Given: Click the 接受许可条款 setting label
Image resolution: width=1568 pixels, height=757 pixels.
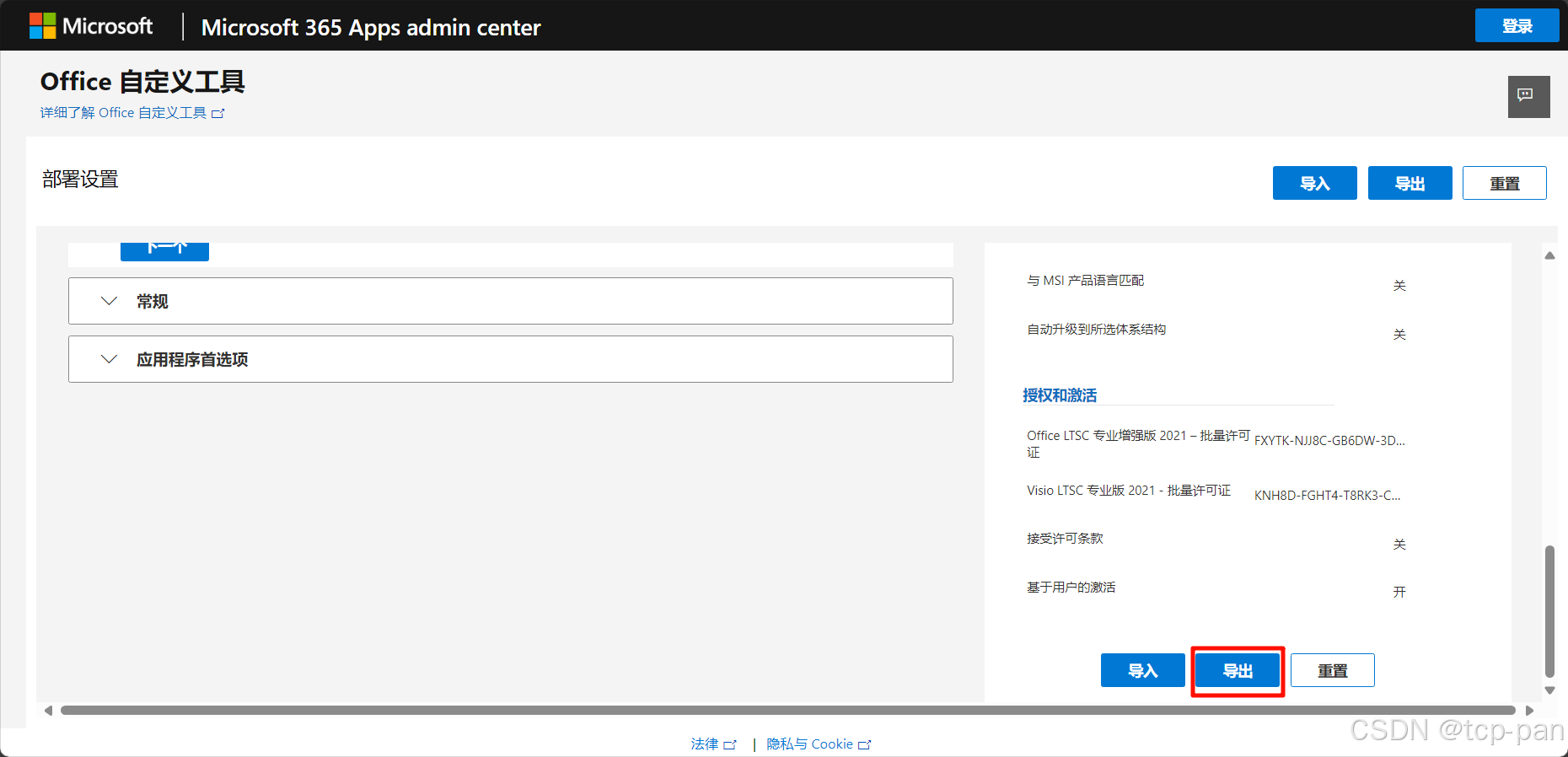Looking at the screenshot, I should [1065, 539].
